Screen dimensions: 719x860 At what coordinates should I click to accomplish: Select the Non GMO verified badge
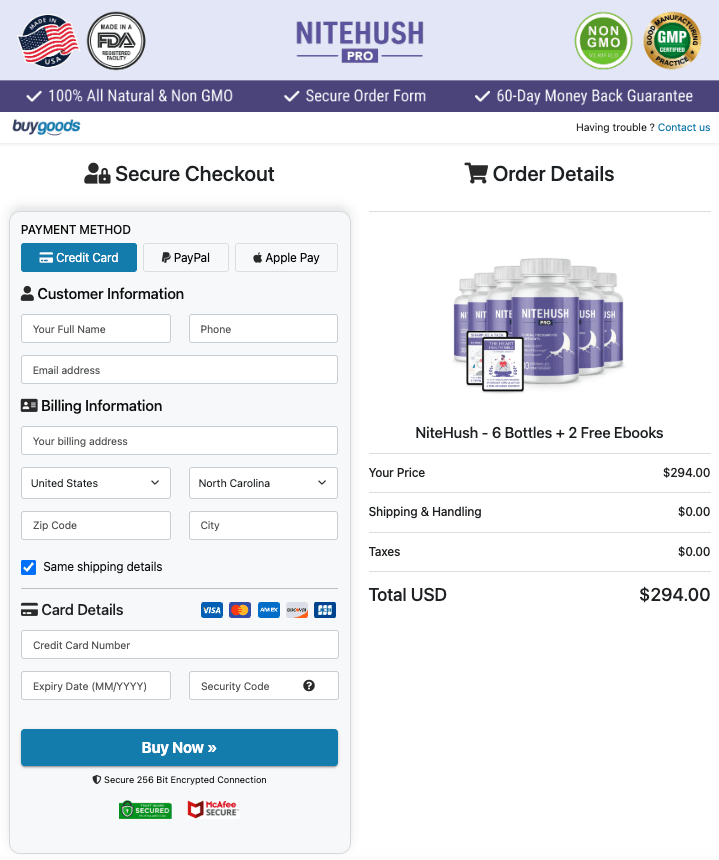click(x=603, y=41)
